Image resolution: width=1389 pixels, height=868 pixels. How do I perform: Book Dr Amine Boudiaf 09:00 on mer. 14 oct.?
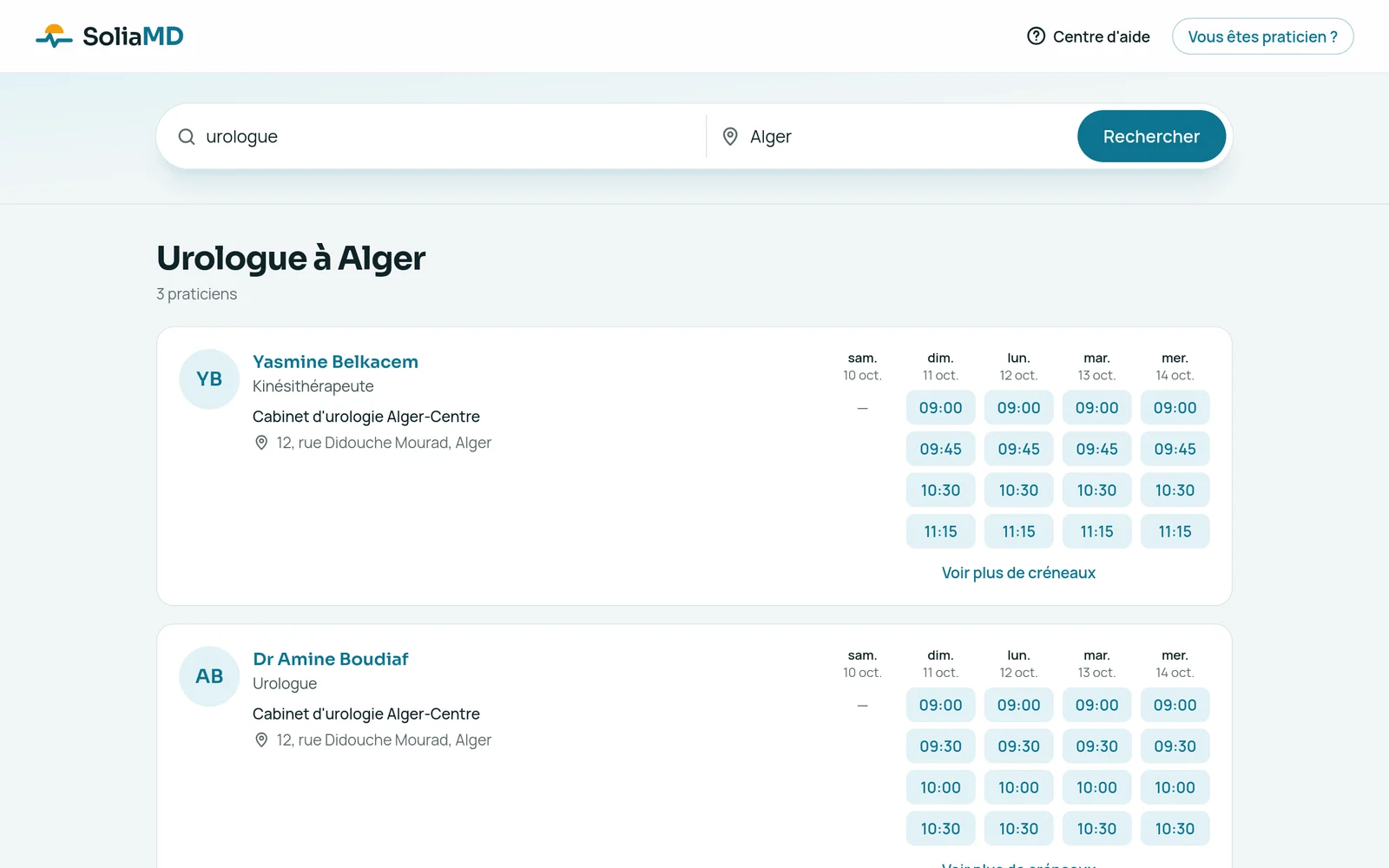[1175, 705]
